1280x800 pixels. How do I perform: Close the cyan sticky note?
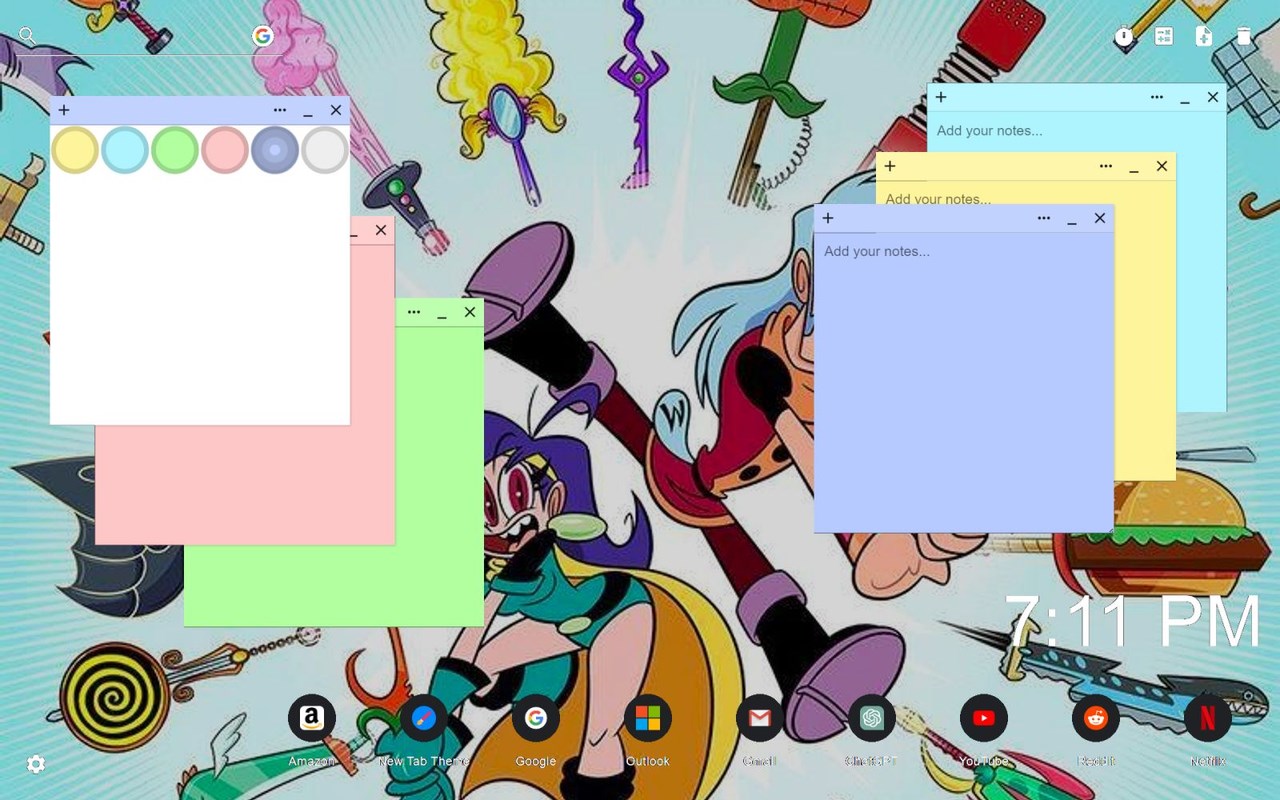click(1213, 97)
